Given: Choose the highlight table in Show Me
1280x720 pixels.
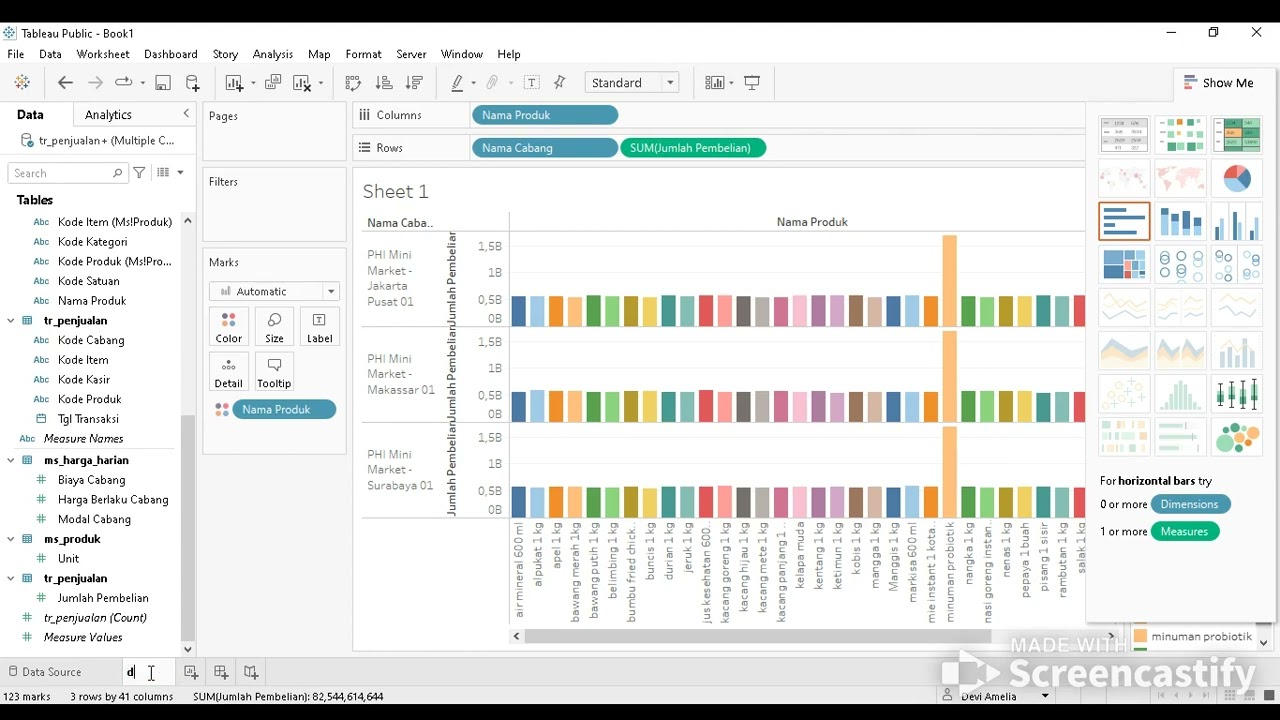Looking at the screenshot, I should click(1237, 134).
